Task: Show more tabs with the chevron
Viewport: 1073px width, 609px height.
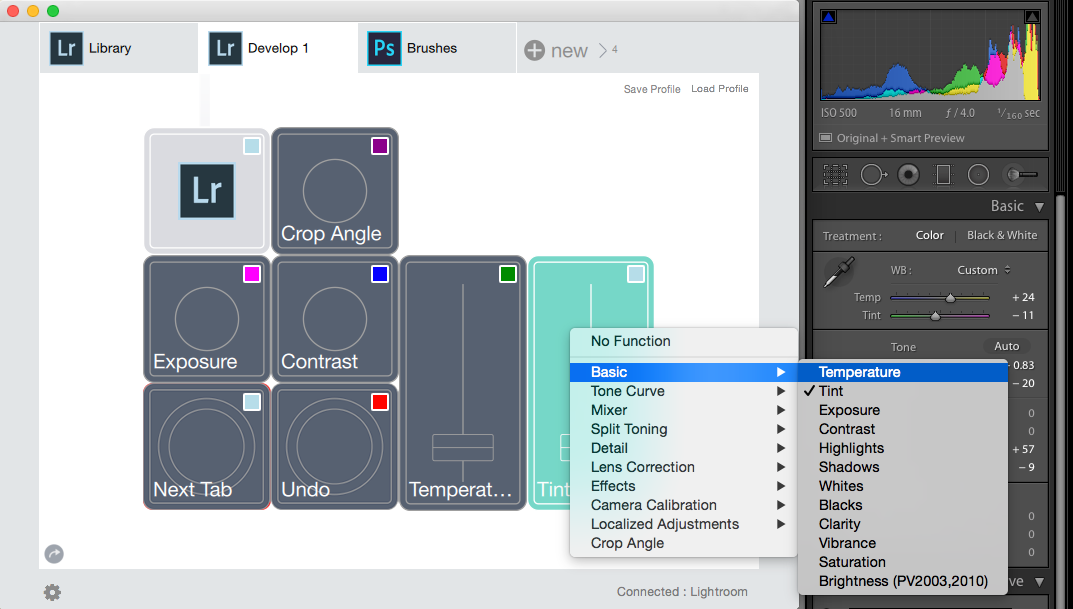Action: coord(603,50)
